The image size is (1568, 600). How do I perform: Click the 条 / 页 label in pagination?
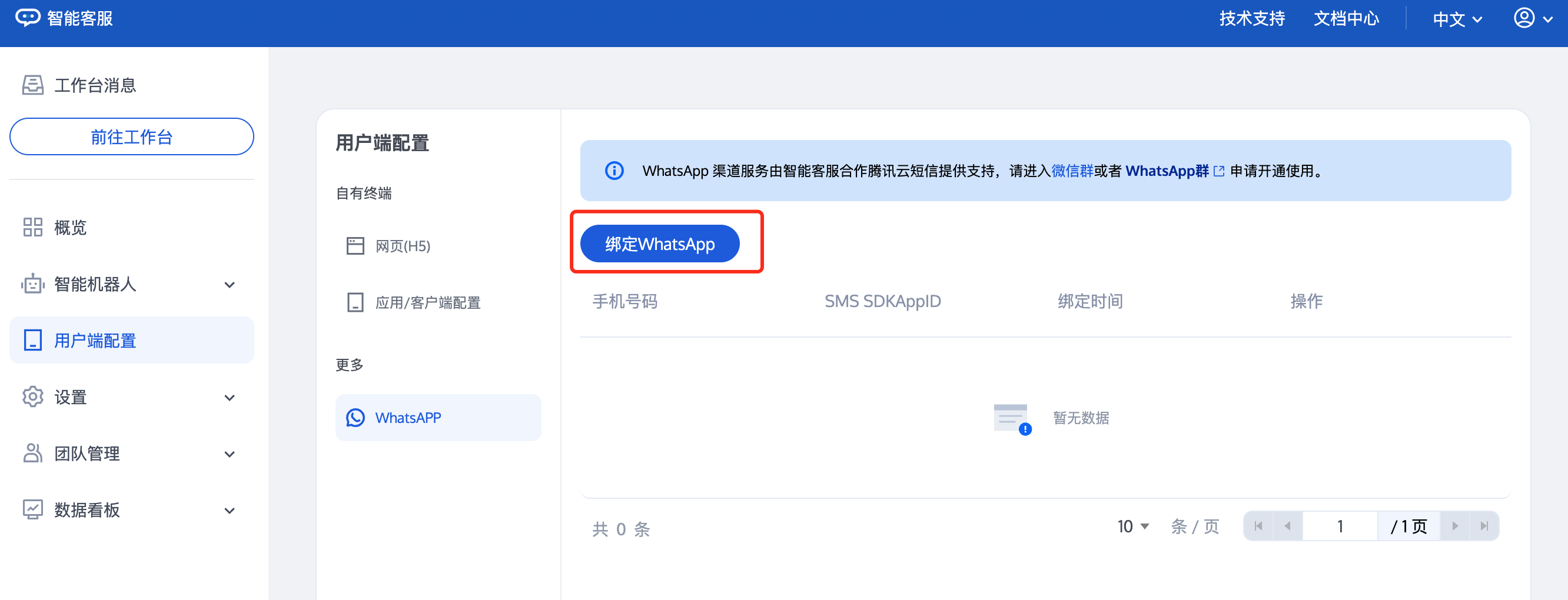(x=1195, y=526)
